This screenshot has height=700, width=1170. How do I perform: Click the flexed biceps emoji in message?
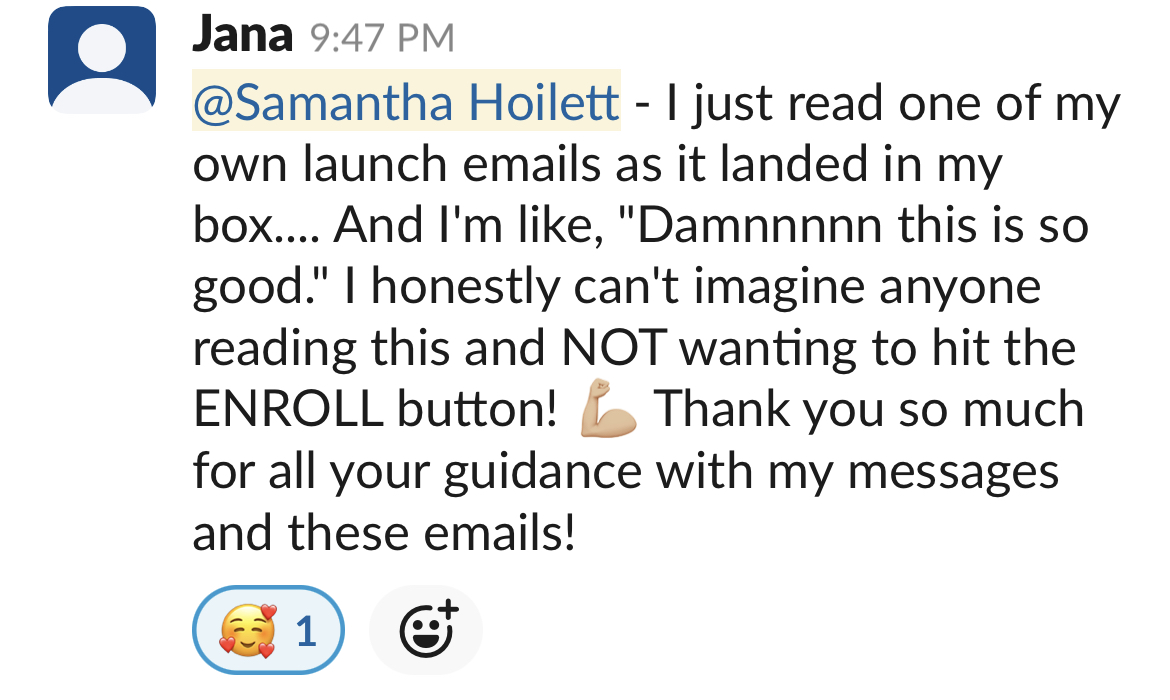(x=607, y=408)
